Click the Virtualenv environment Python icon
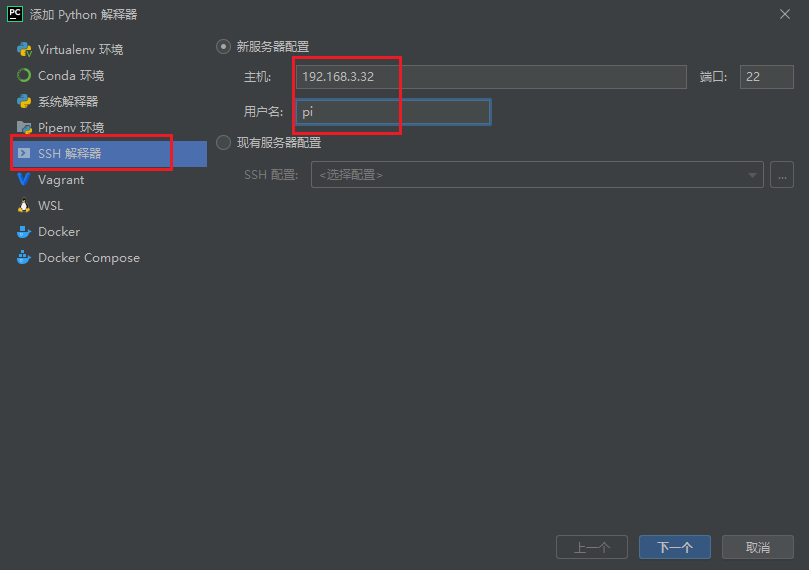The height and width of the screenshot is (570, 809). [24, 50]
